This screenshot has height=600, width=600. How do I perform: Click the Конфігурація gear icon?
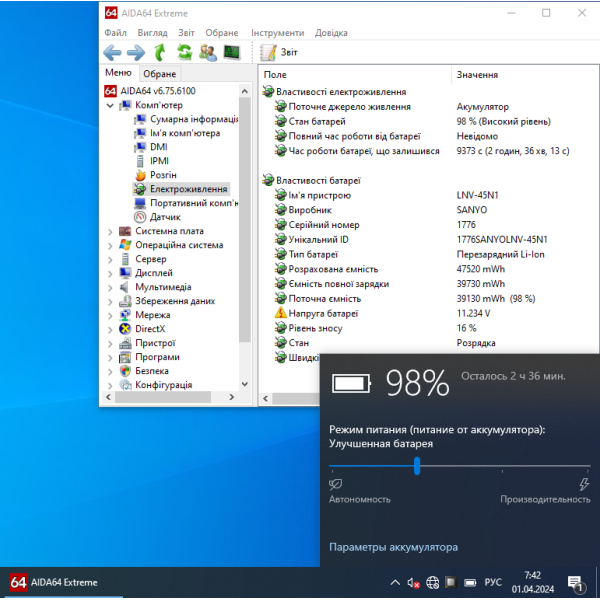[x=125, y=385]
